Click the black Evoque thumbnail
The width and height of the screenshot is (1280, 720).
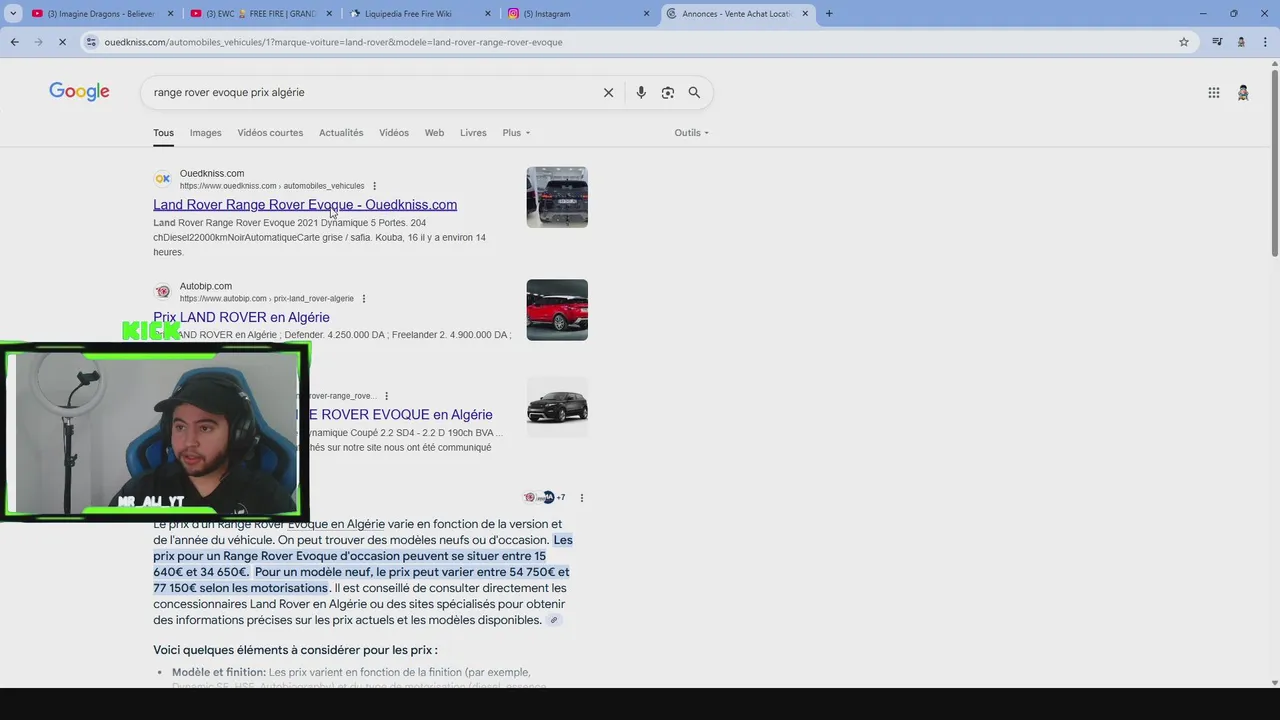coord(557,407)
